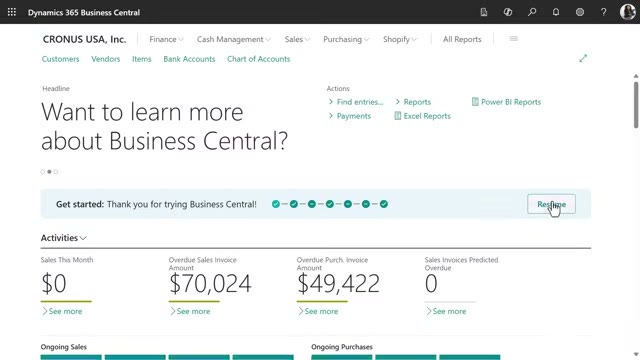Click Dynamics 365 Business Central title
Viewport: 640px width, 360px height.
[x=84, y=12]
